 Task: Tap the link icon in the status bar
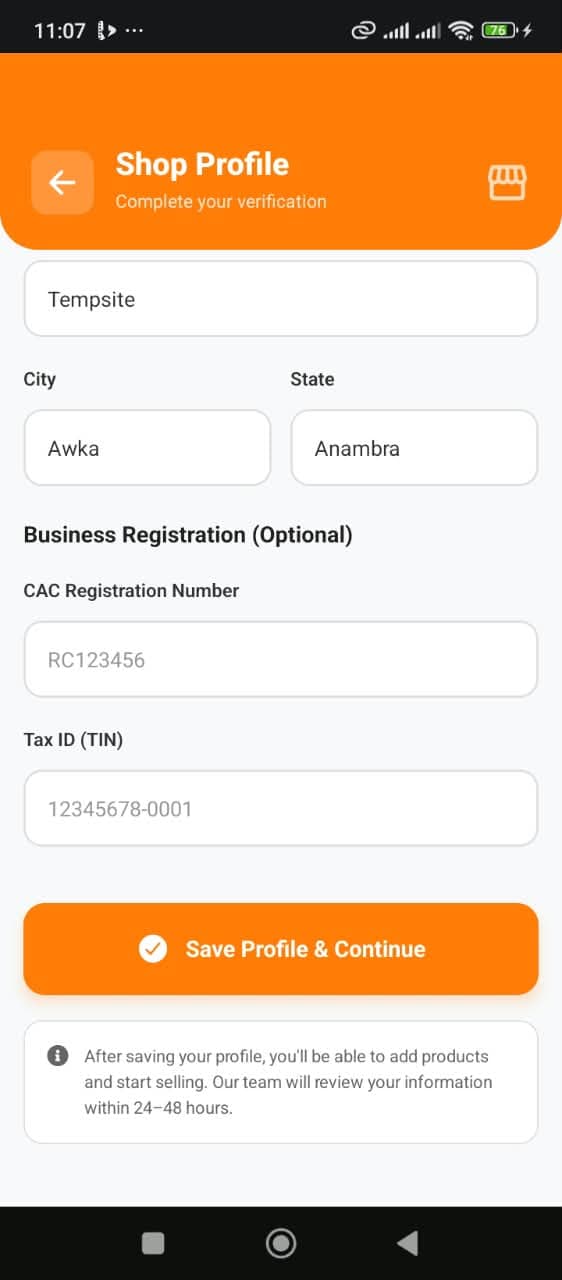(362, 31)
